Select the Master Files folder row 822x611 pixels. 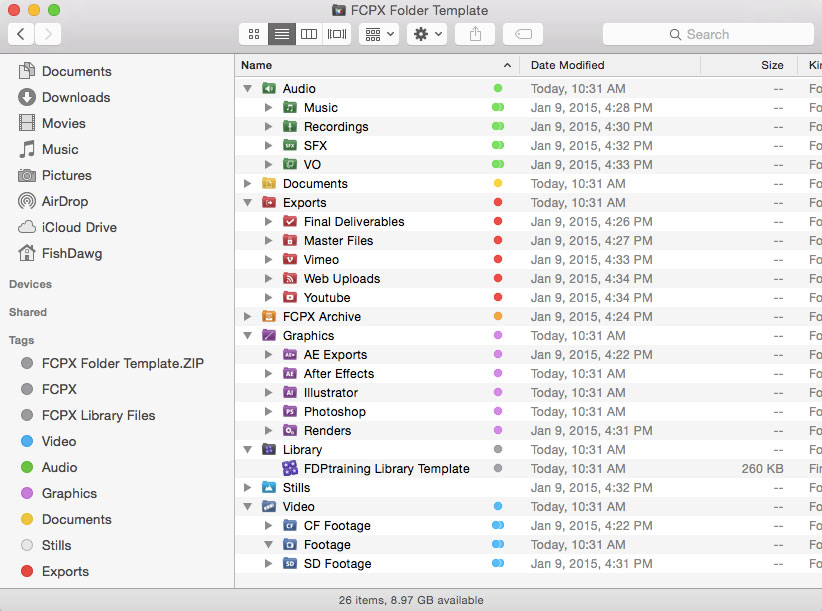[528, 241]
